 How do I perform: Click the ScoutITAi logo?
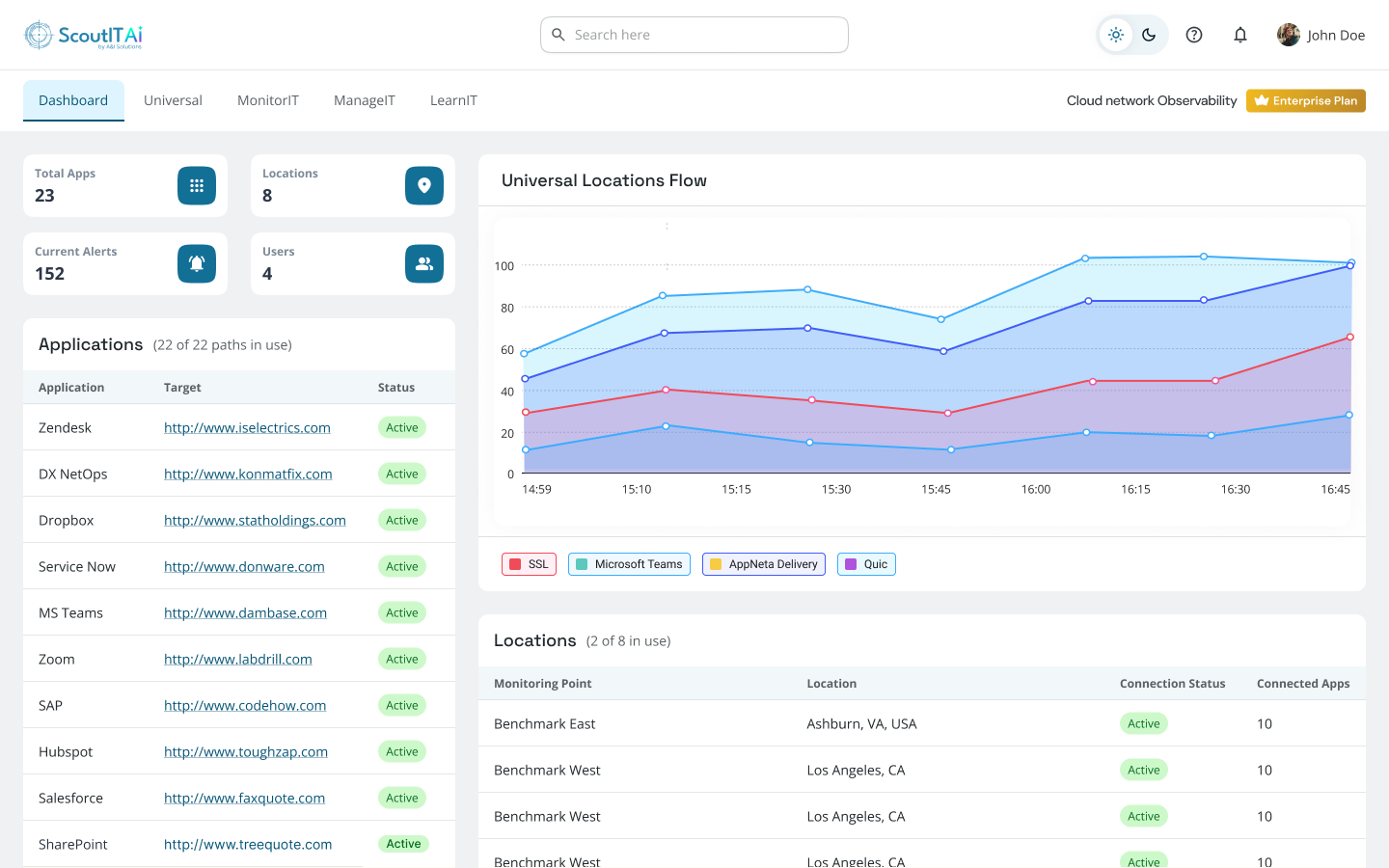point(83,34)
